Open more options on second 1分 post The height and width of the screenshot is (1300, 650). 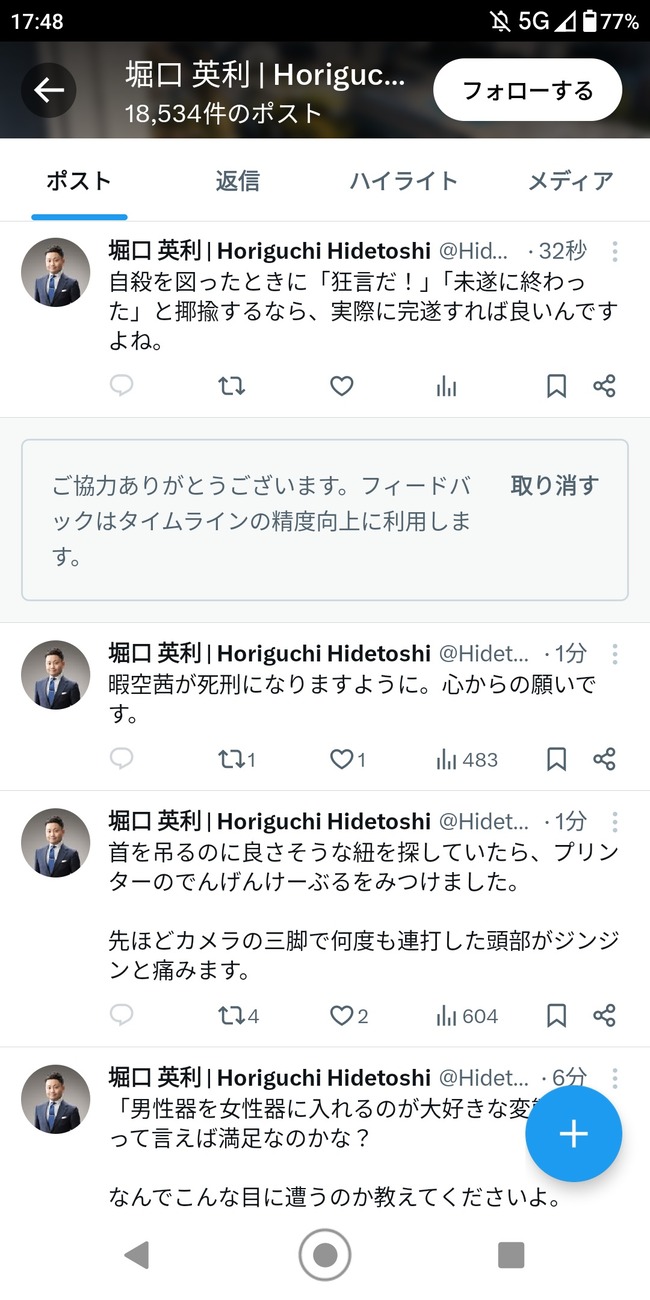click(x=615, y=822)
